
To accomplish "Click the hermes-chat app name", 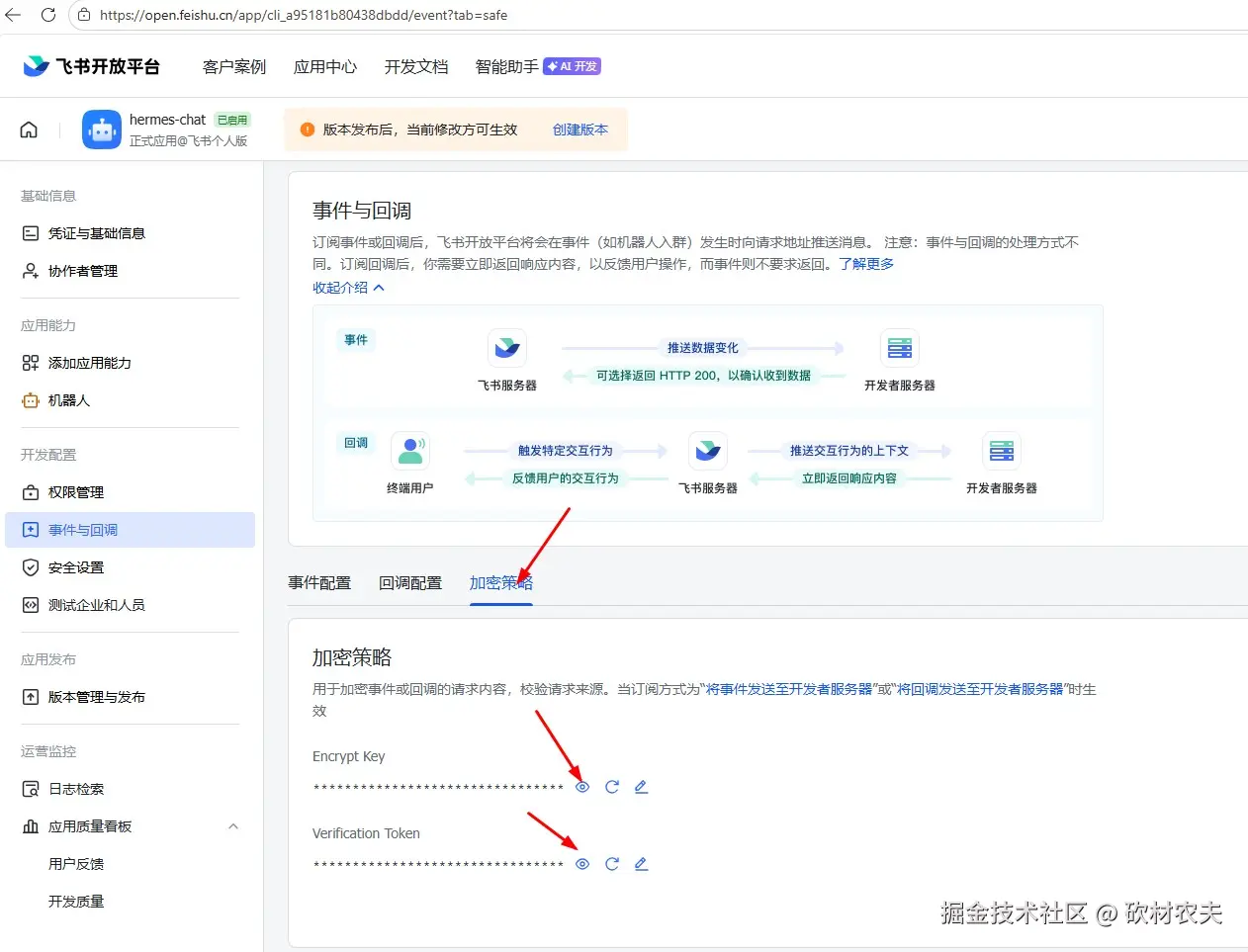I will (x=167, y=120).
